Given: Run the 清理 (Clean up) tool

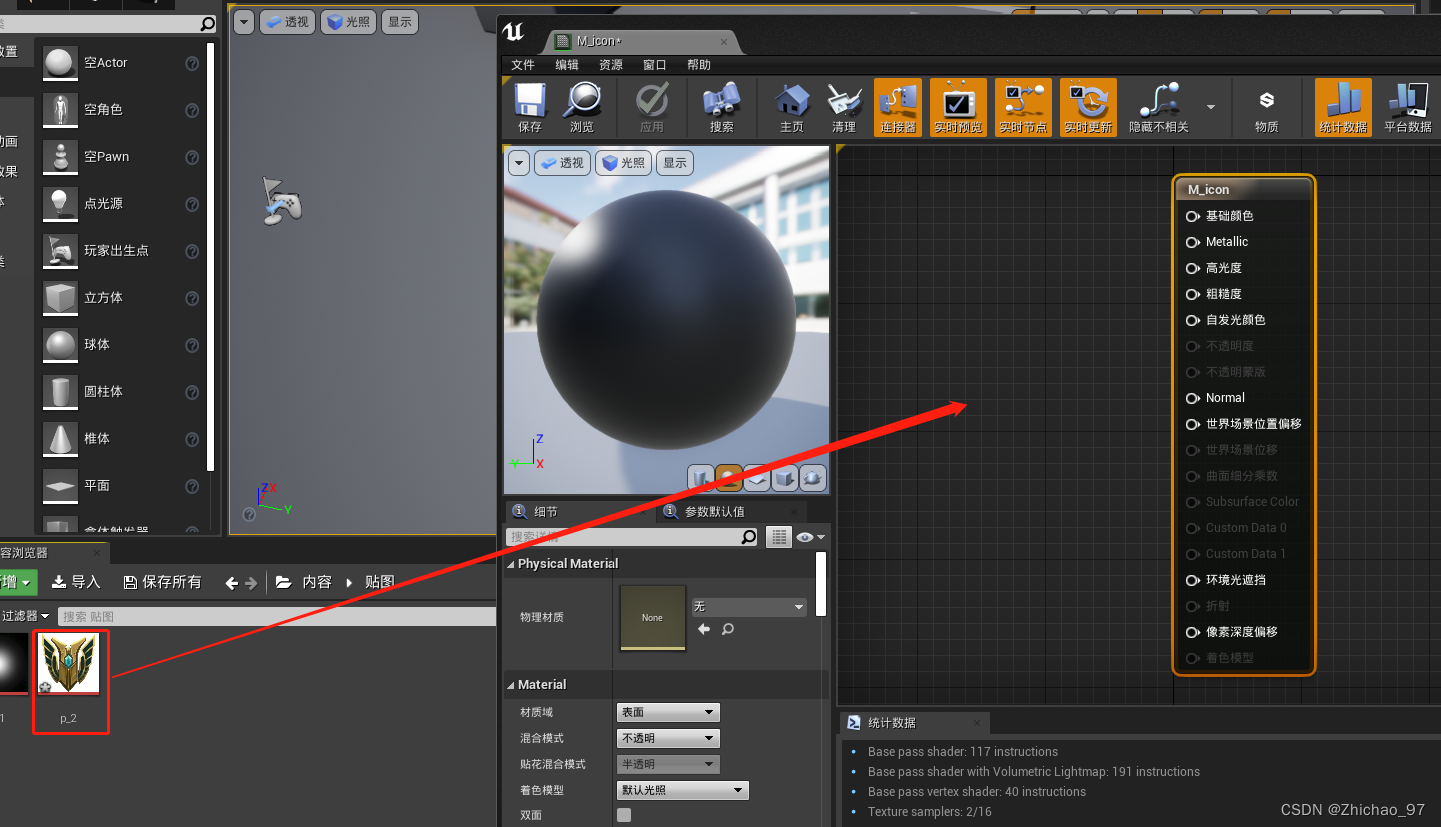Looking at the screenshot, I should [844, 107].
